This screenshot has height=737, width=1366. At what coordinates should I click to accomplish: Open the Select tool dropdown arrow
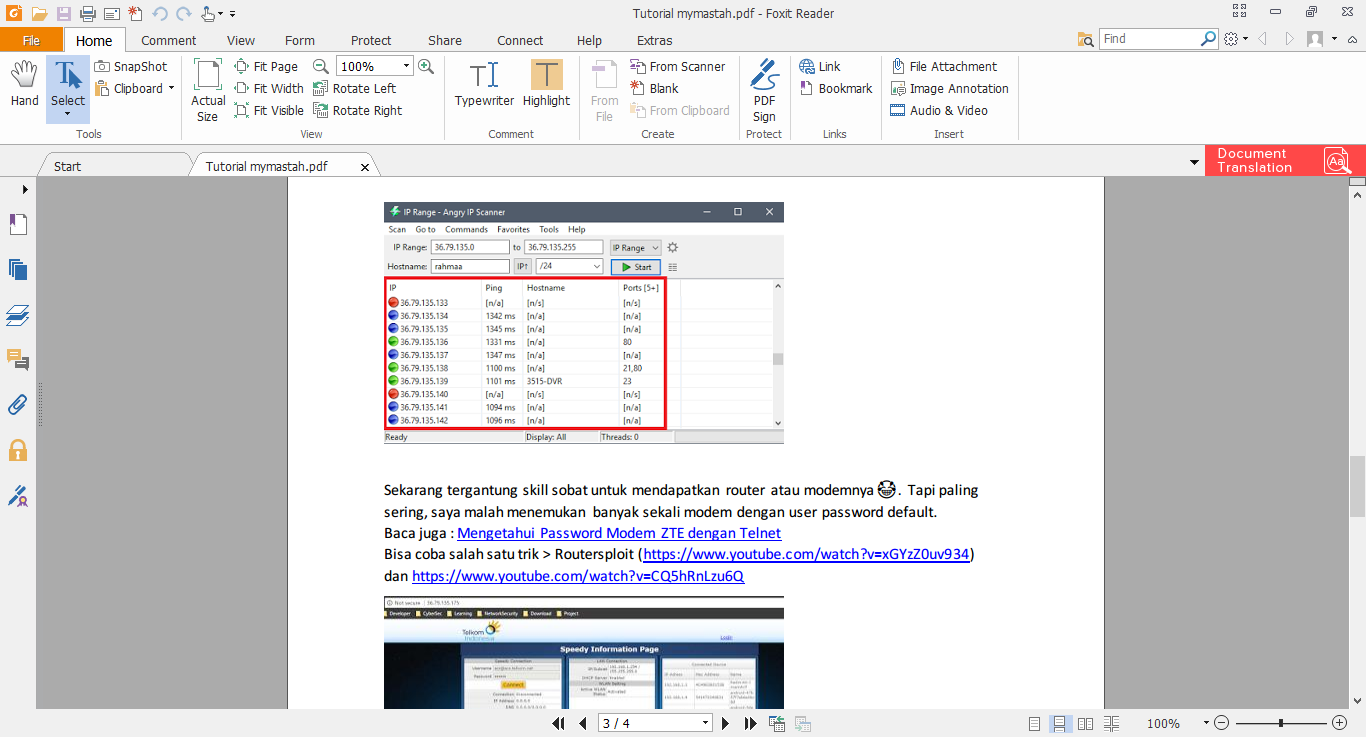(x=68, y=114)
